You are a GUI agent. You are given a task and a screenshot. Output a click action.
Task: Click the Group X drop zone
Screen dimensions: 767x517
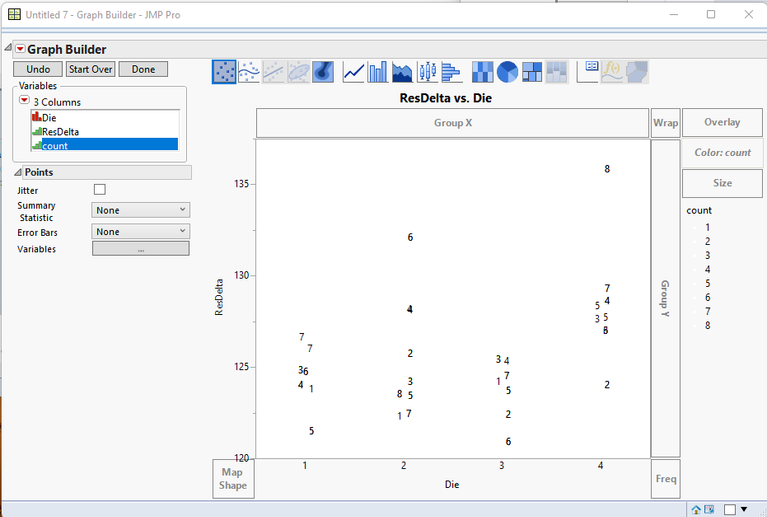pos(452,123)
